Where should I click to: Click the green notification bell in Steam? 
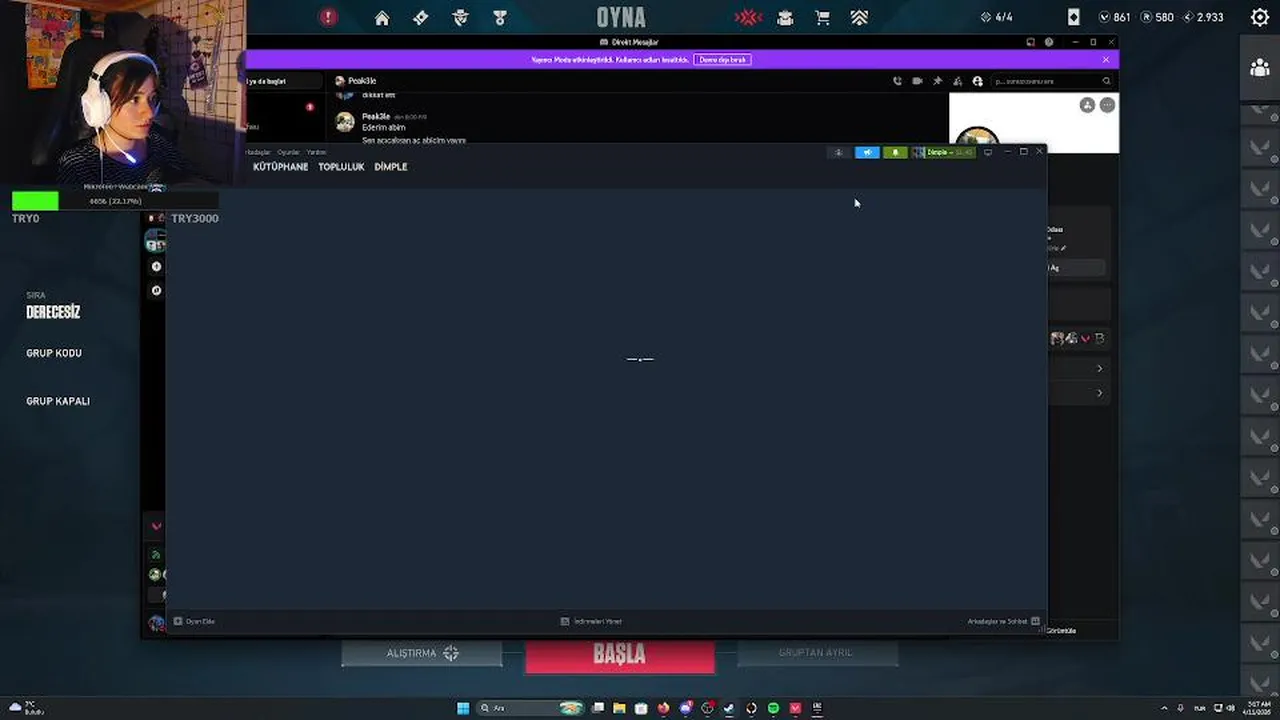(895, 152)
